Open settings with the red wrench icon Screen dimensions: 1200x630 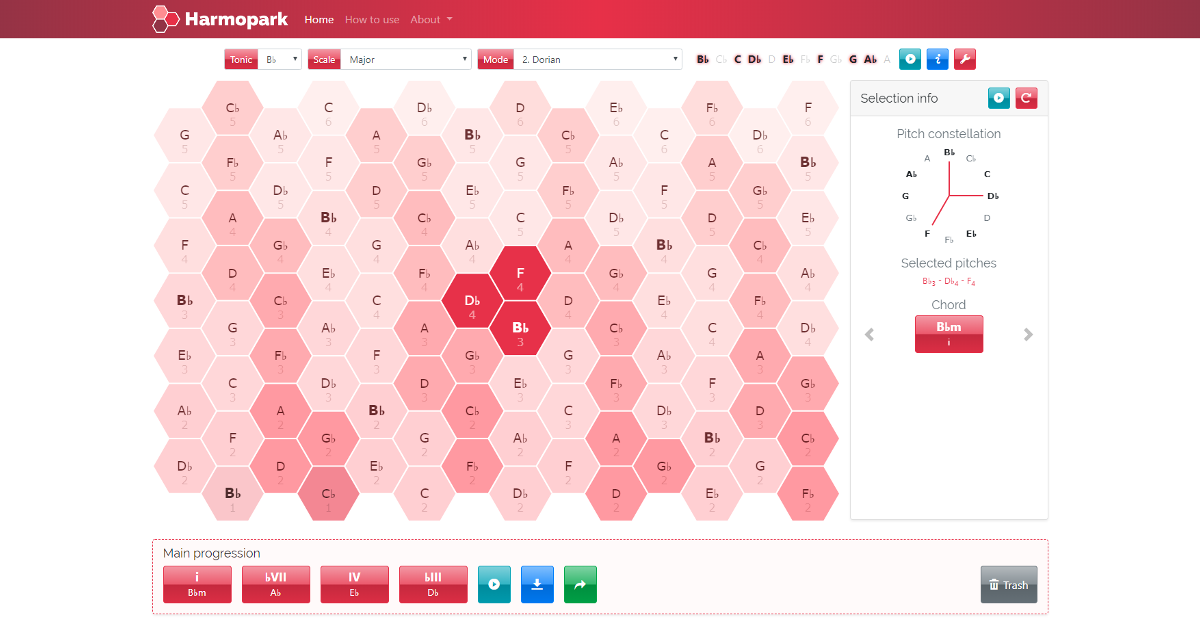click(964, 59)
